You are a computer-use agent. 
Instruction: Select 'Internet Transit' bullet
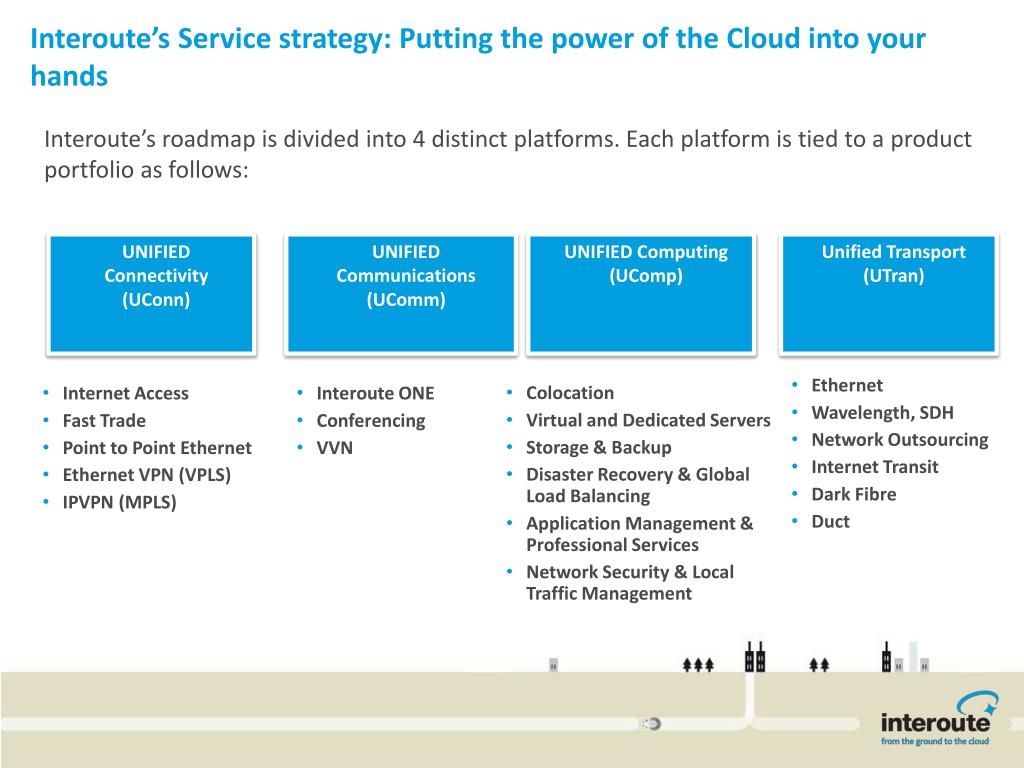pyautogui.click(x=874, y=467)
